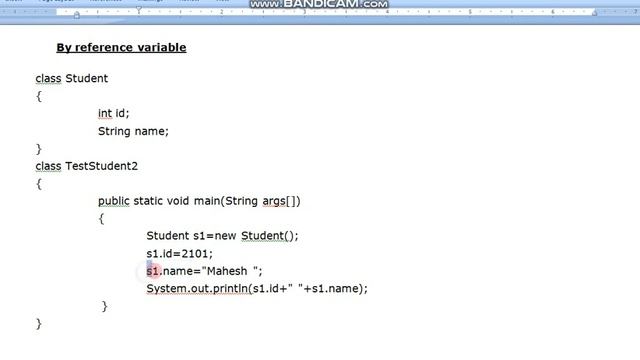Click the heading "By reference variable"
This screenshot has width=640, height=360.
(x=121, y=47)
